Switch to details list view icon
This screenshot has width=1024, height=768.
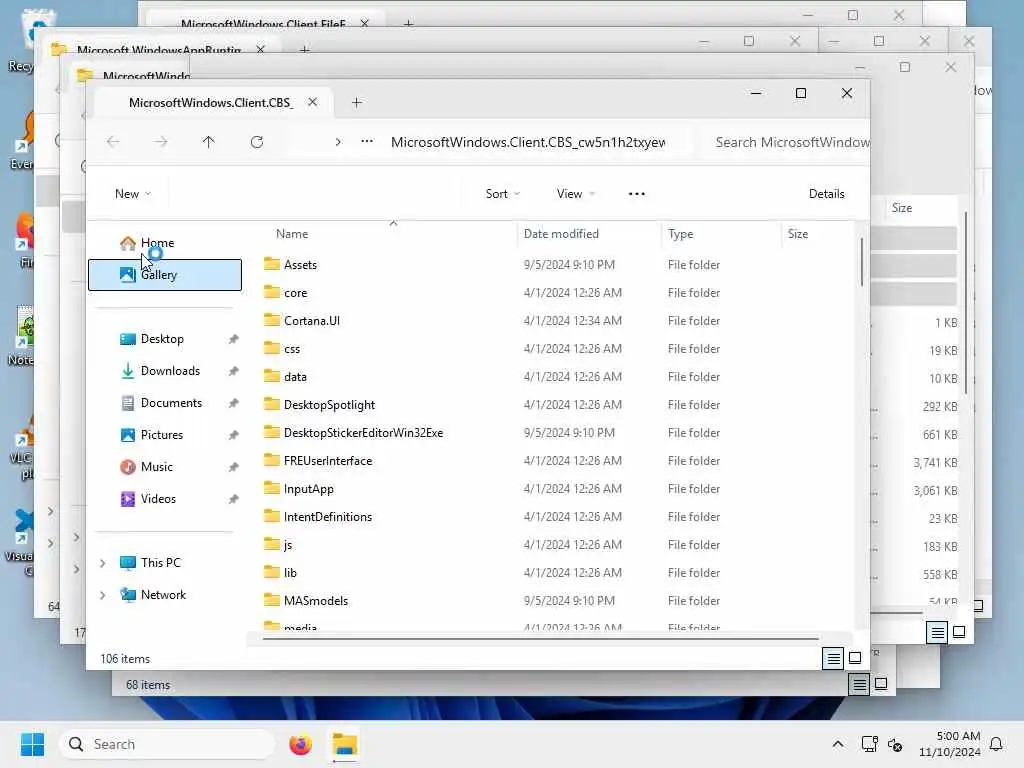tap(833, 658)
